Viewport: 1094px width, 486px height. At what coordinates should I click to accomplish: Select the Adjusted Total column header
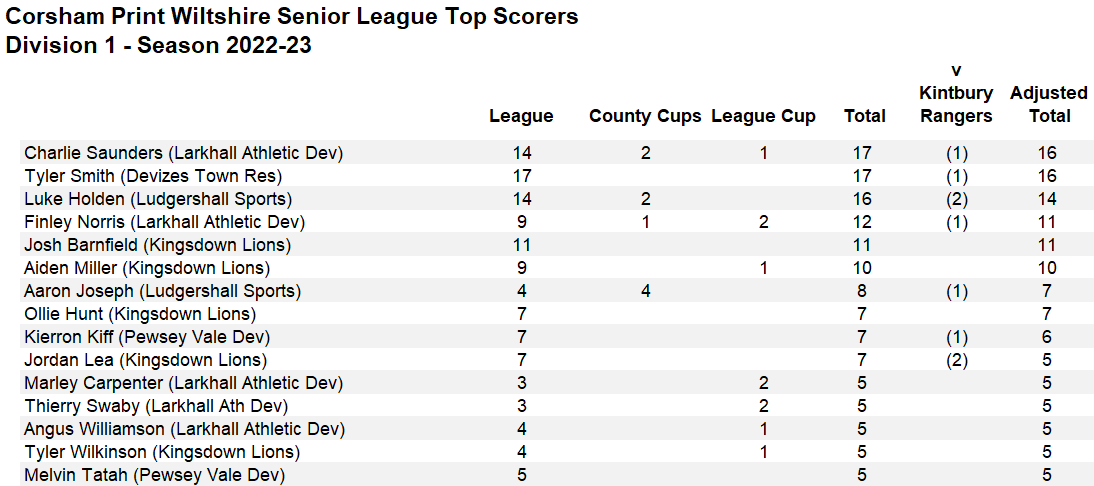tap(1048, 104)
